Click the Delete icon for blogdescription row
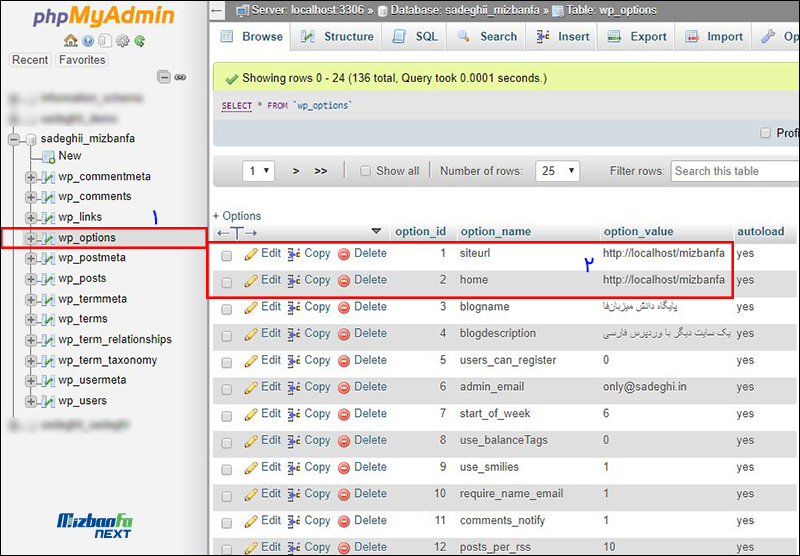Image resolution: width=800 pixels, height=556 pixels. click(x=344, y=334)
